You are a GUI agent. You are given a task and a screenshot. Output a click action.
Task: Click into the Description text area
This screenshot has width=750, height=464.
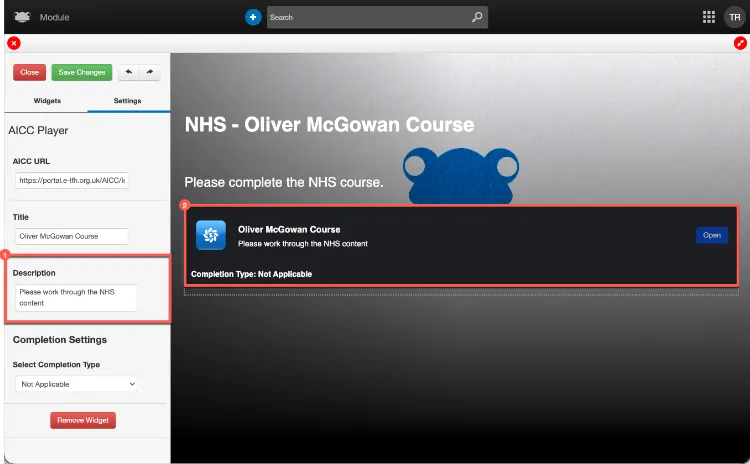(76, 298)
